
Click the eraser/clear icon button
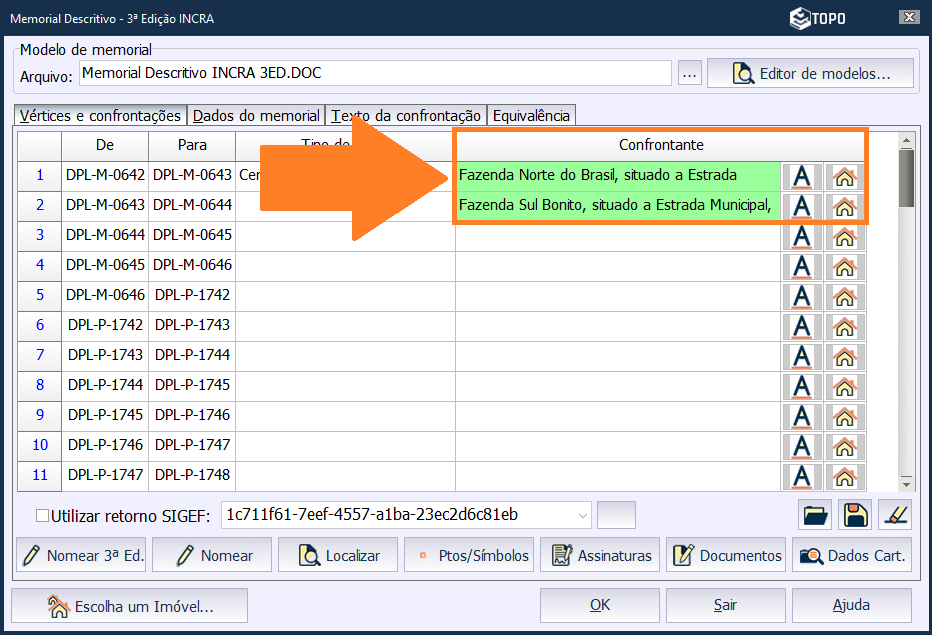point(894,515)
